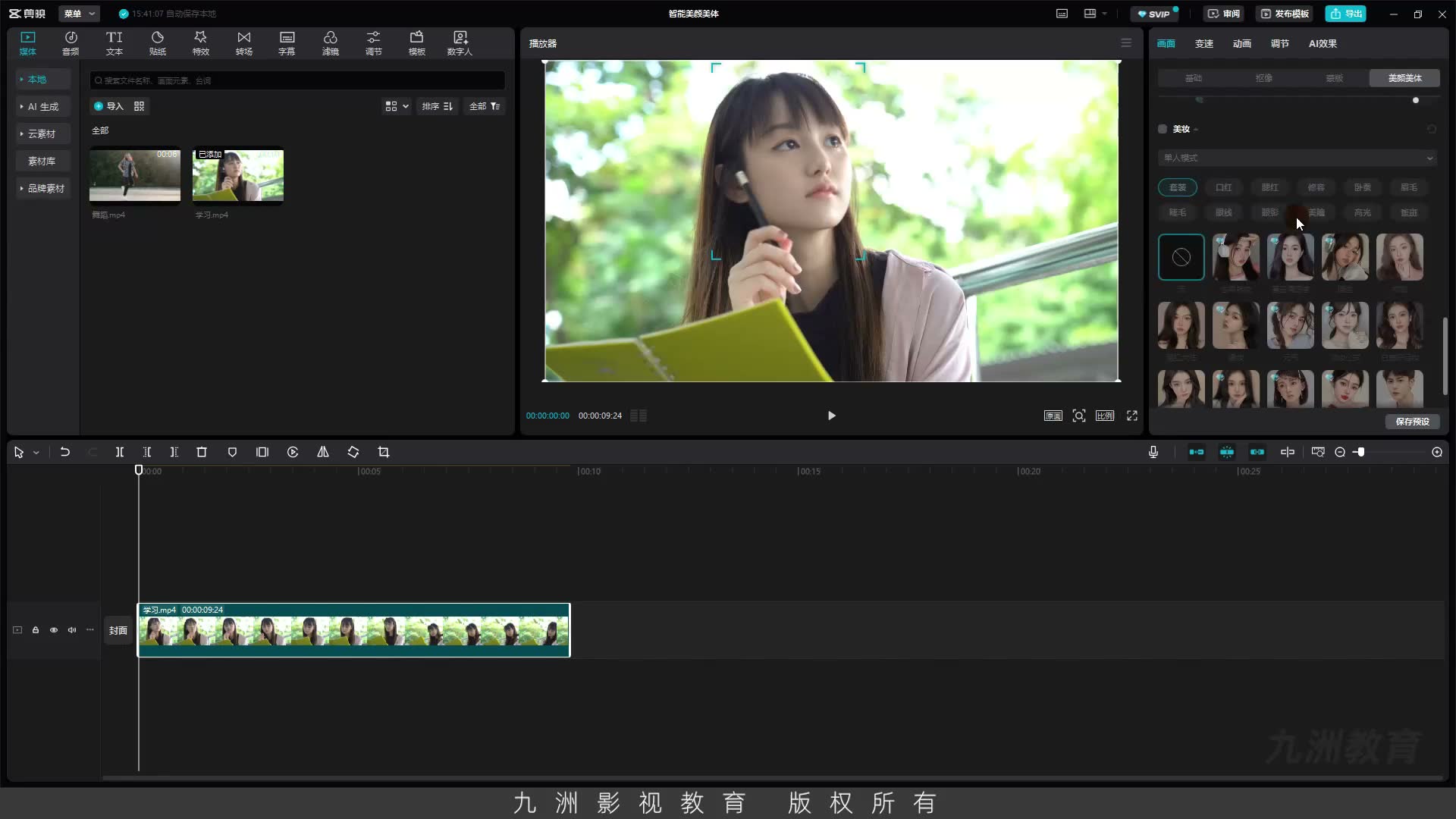Enable the 美妆 makeup checkbox
Image resolution: width=1456 pixels, height=819 pixels.
pos(1163,129)
